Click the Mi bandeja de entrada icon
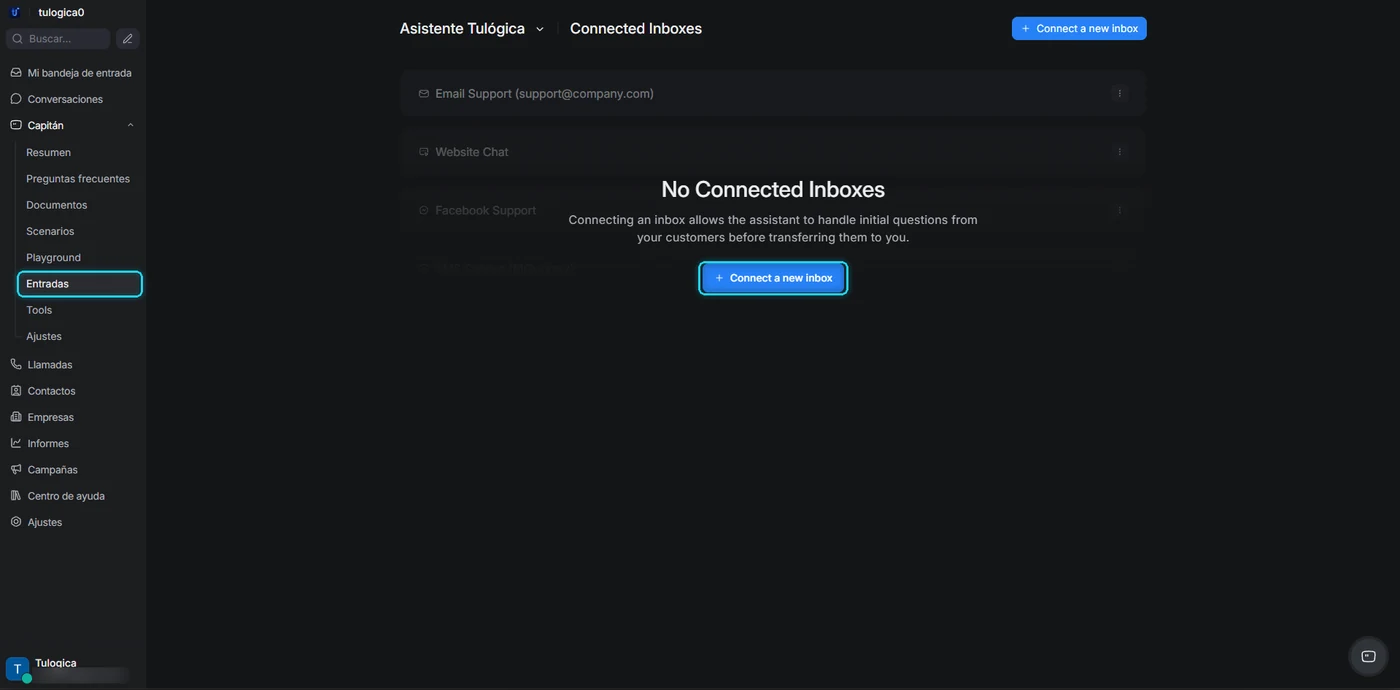Screen dimensions: 1400x690 click(16, 73)
